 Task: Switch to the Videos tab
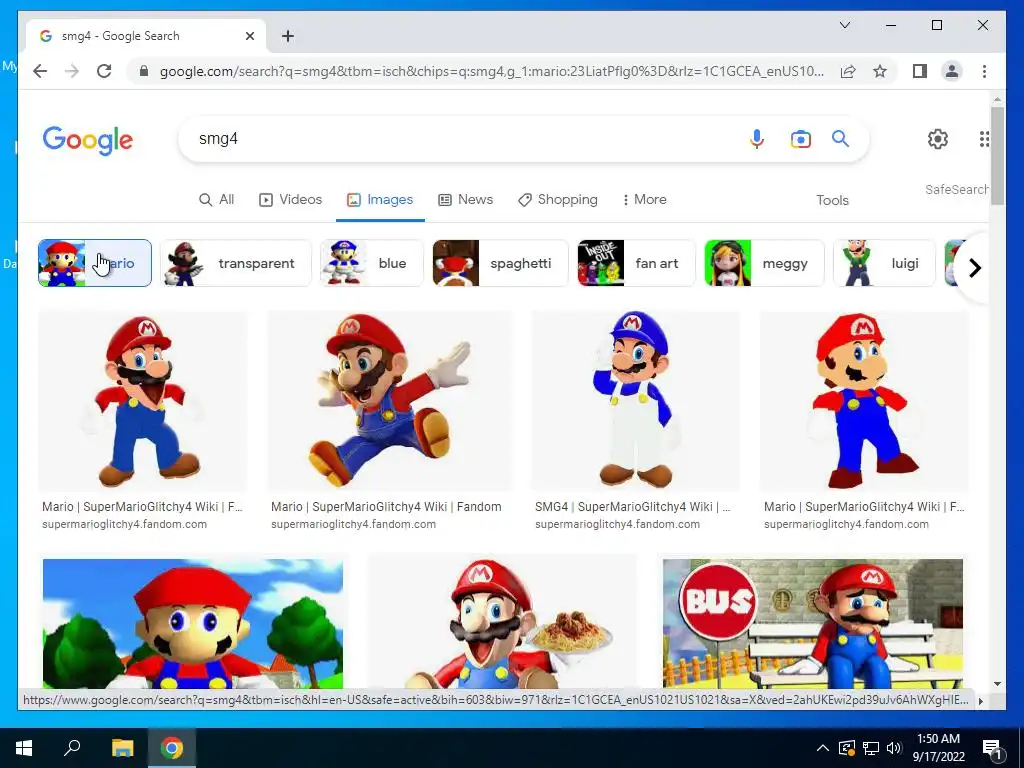click(291, 200)
